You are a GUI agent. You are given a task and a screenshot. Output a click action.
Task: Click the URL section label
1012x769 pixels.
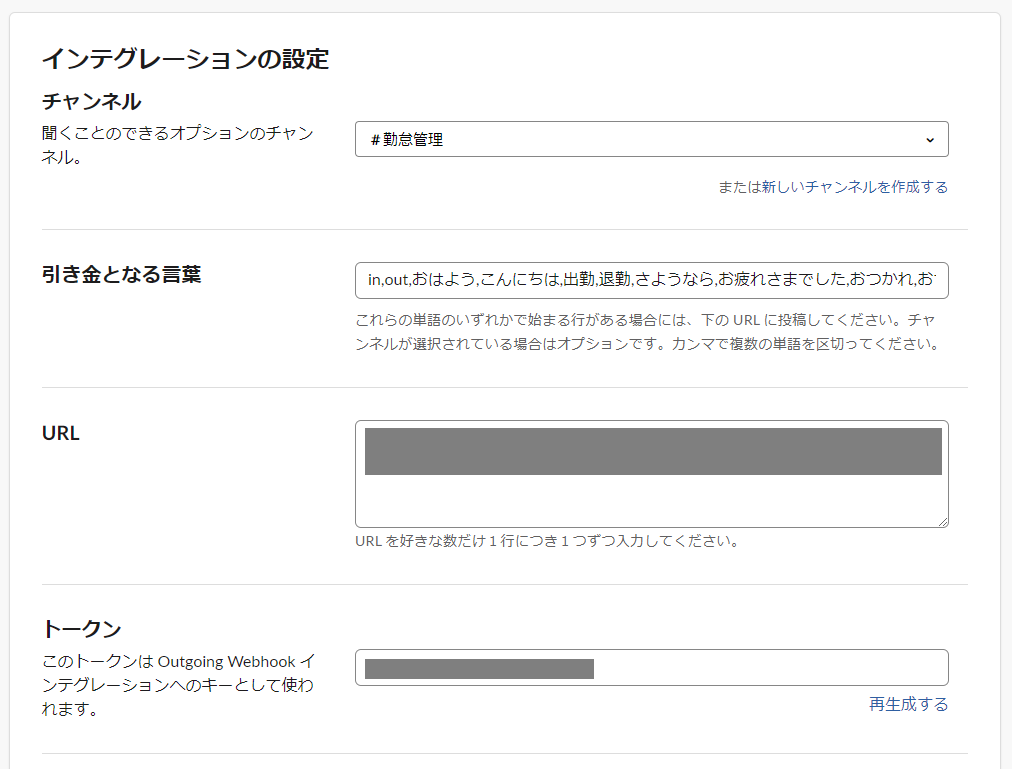tap(61, 433)
